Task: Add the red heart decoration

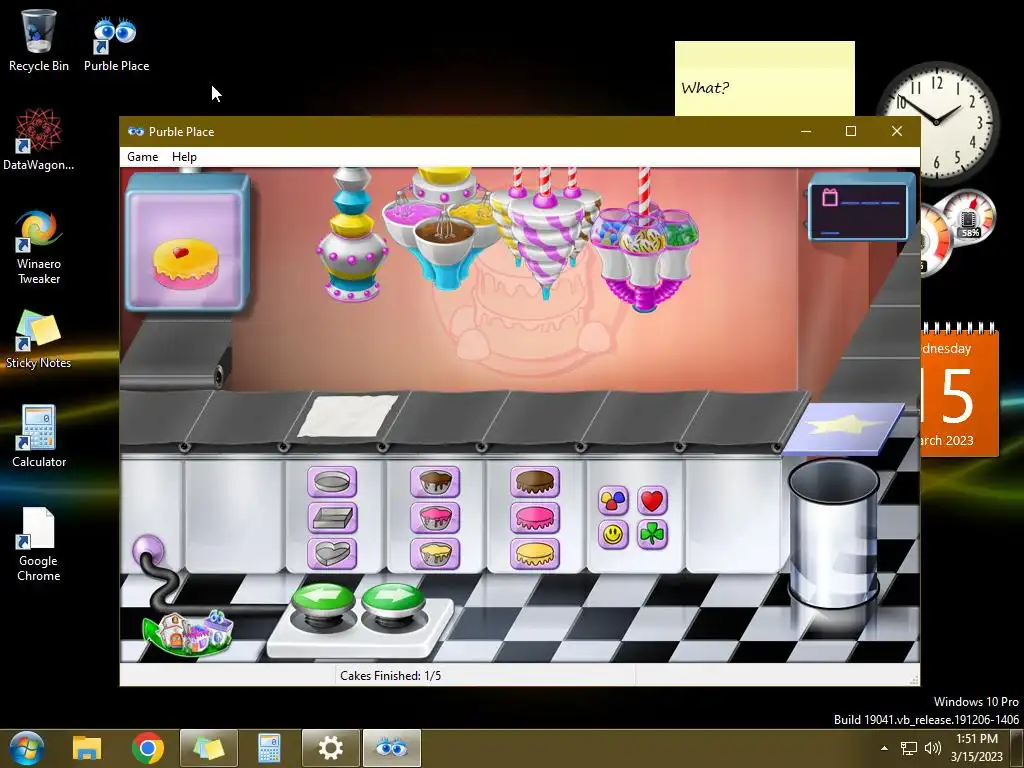Action: 652,501
